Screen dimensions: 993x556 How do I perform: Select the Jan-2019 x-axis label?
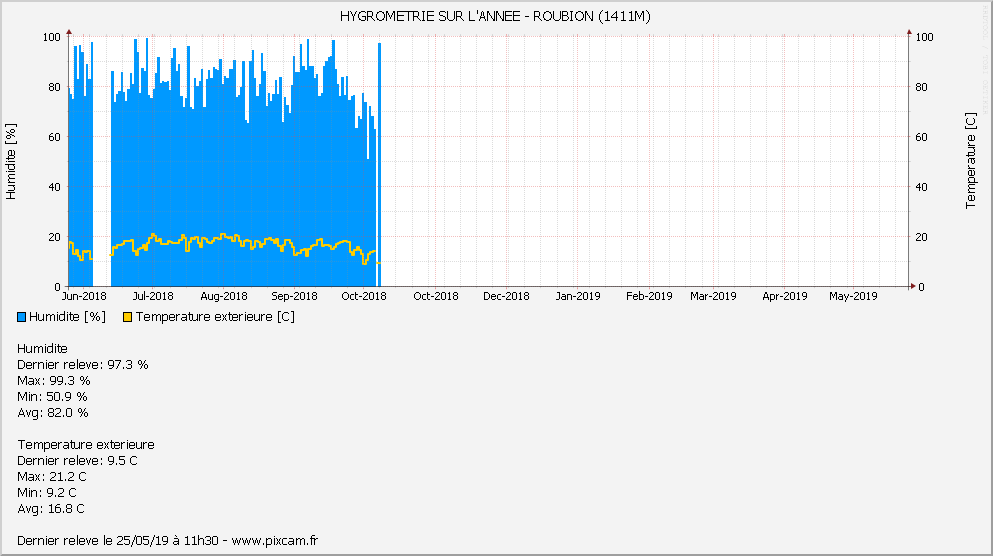(x=577, y=296)
